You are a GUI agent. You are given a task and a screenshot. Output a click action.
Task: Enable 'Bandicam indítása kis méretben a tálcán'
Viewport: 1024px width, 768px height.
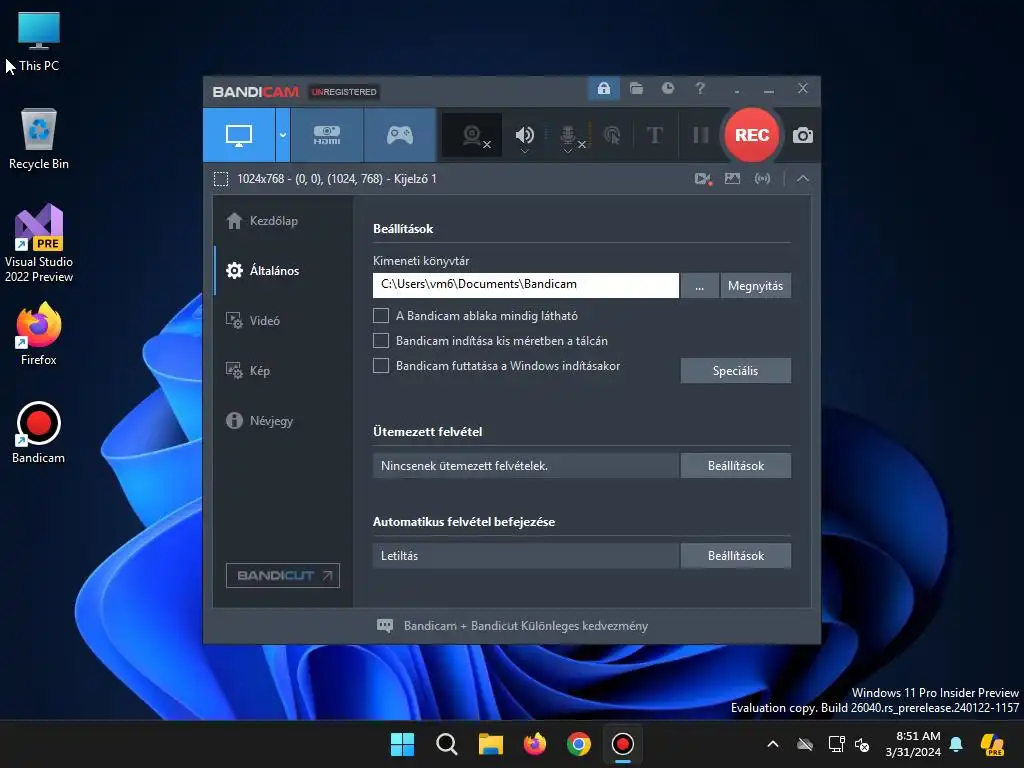(x=381, y=340)
